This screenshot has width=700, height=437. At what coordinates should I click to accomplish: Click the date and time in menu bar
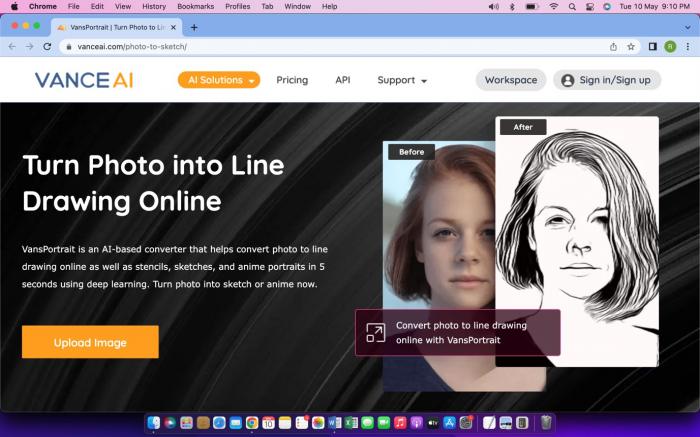click(654, 6)
